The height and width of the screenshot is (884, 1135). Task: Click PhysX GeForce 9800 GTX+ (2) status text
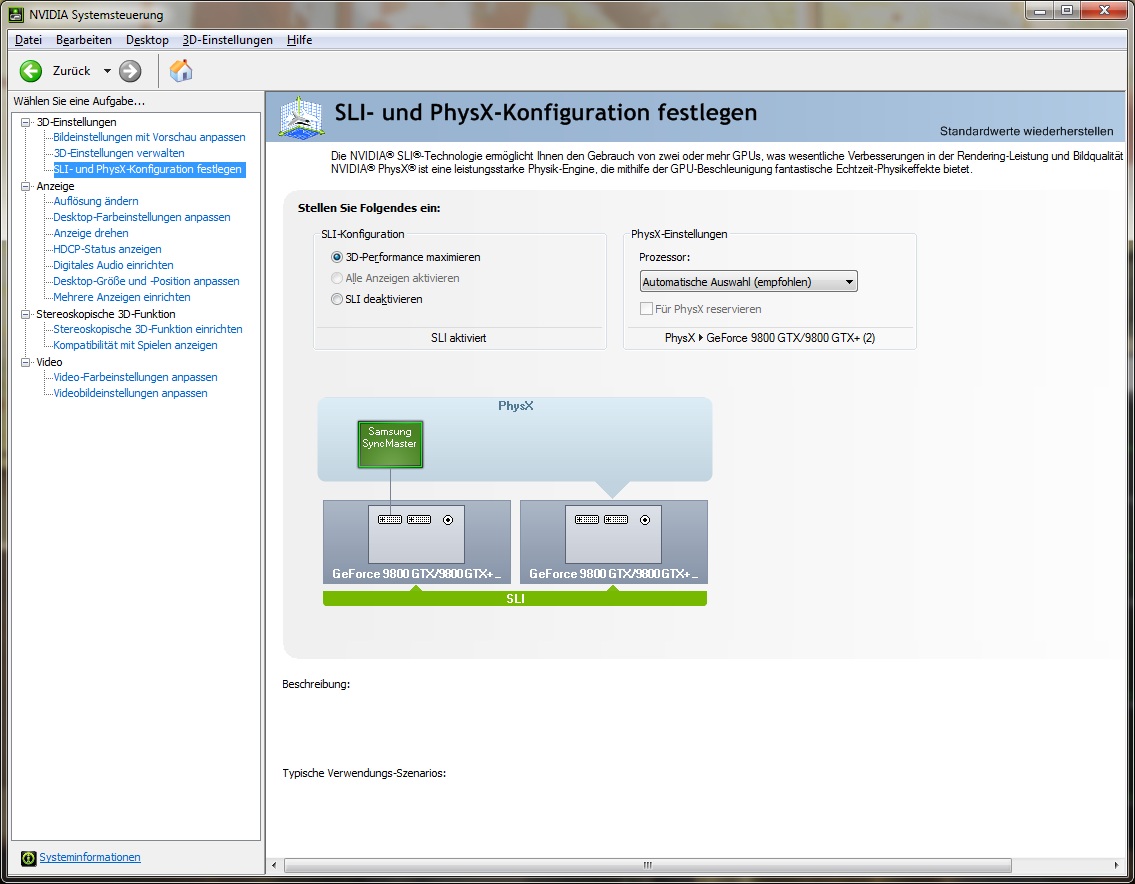tap(769, 338)
